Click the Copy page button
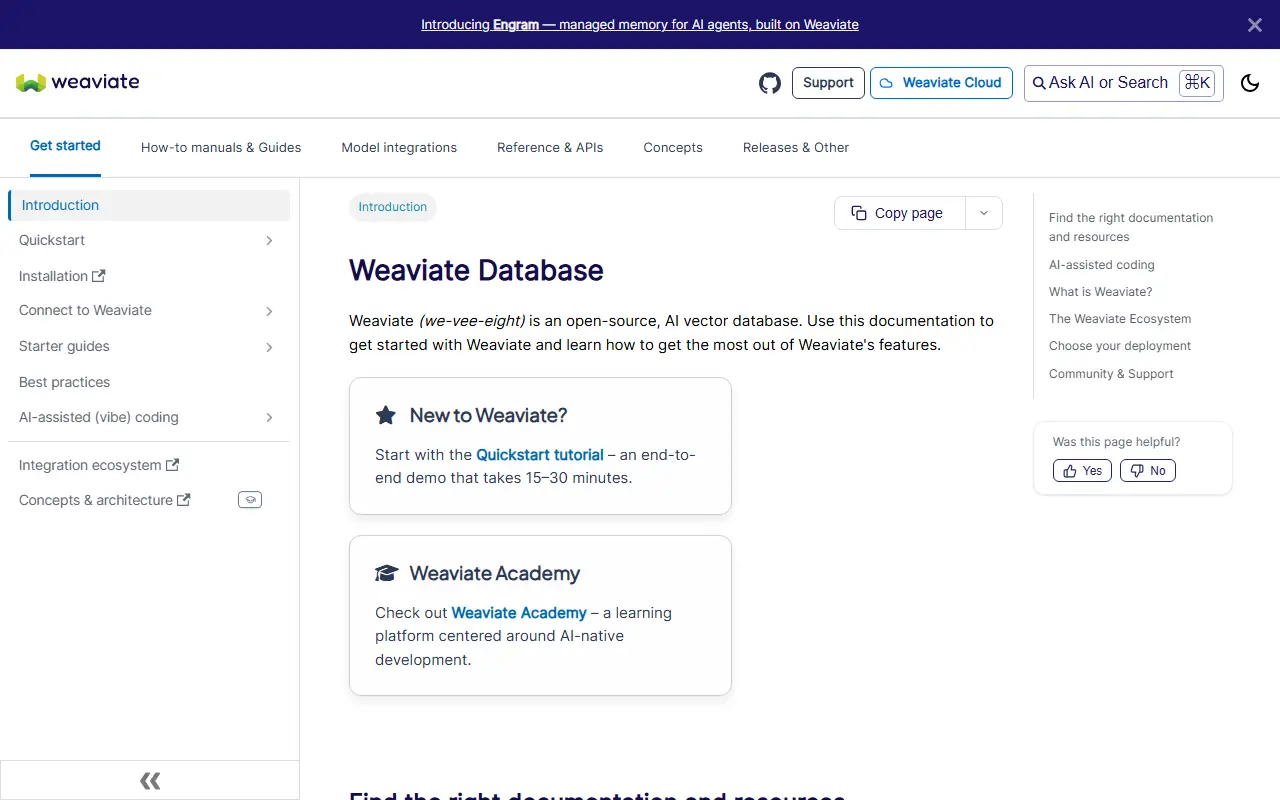 click(900, 213)
